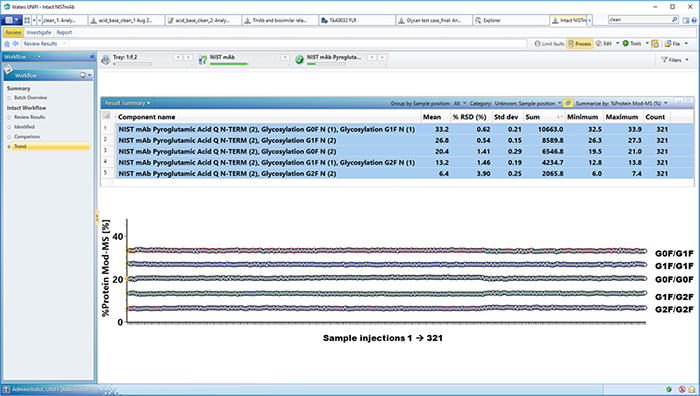Select Review Results workflow step
The width and height of the screenshot is (700, 396).
[x=29, y=117]
